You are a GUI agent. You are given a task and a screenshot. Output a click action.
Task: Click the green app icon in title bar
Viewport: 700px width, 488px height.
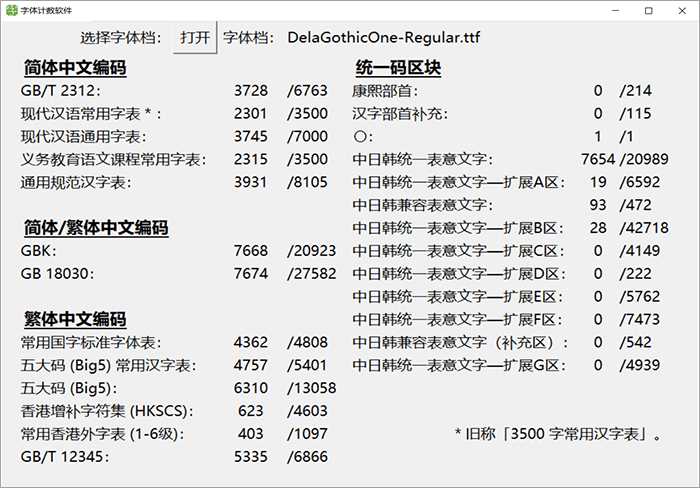(11, 10)
